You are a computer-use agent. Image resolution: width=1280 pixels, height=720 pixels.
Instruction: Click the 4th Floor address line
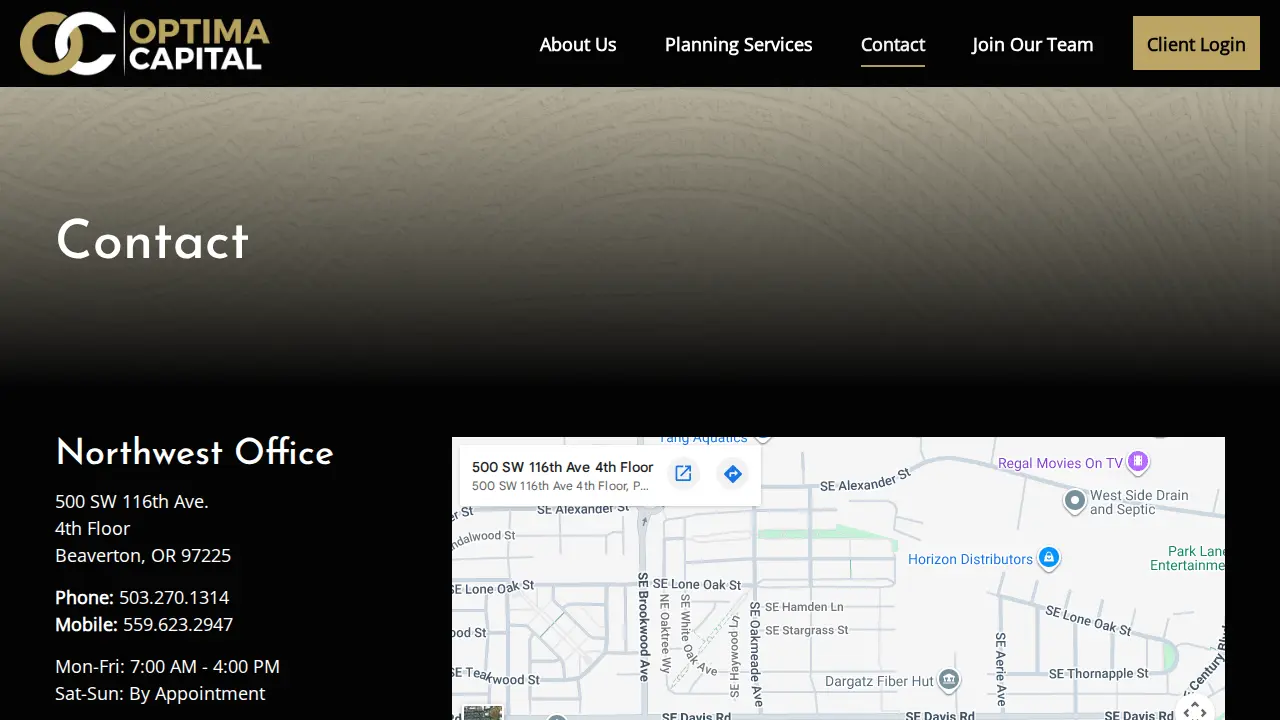92,528
